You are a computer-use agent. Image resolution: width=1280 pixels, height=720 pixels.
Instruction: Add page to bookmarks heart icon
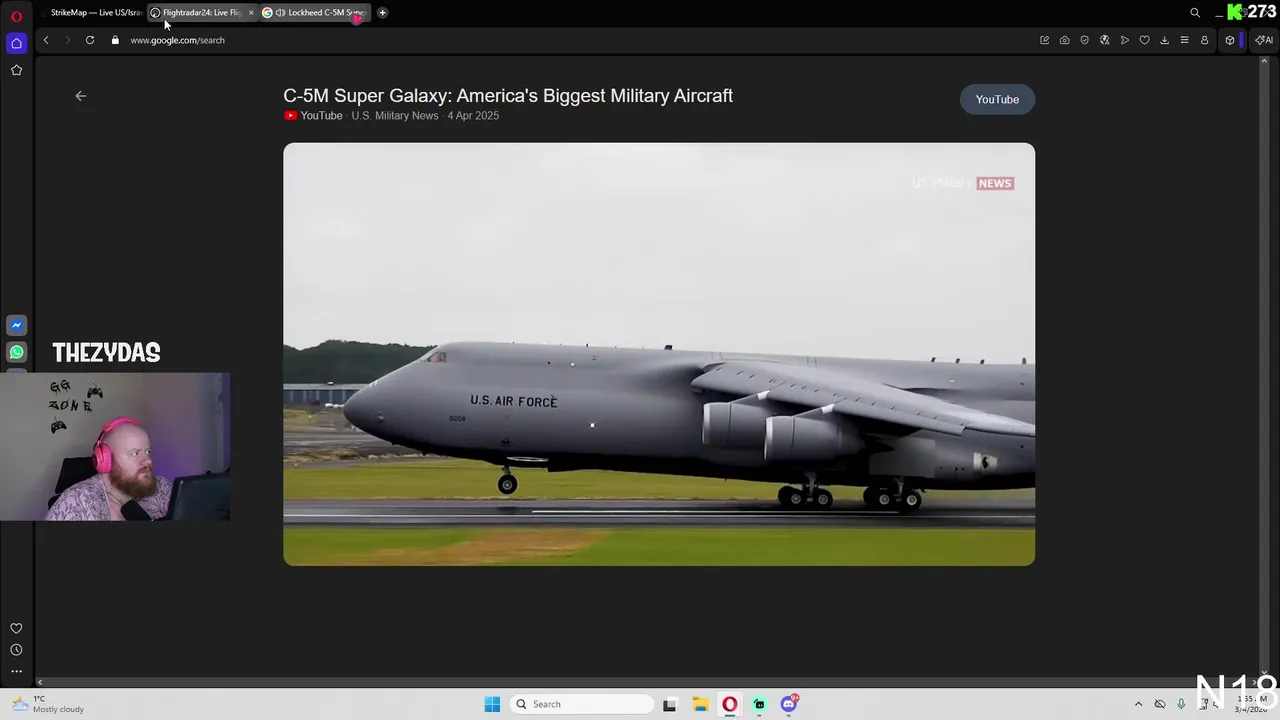point(1145,40)
